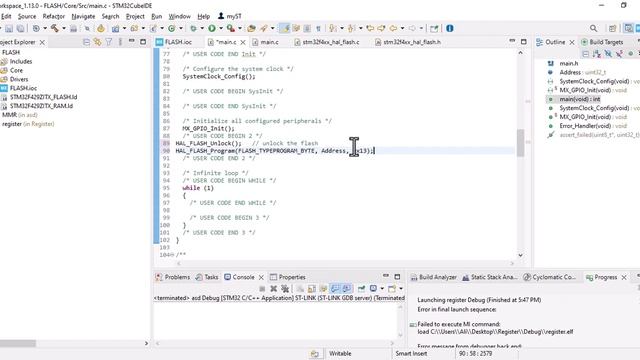Maximize the Project Explorer panel
Viewport: 640px width, 360px height.
(143, 42)
